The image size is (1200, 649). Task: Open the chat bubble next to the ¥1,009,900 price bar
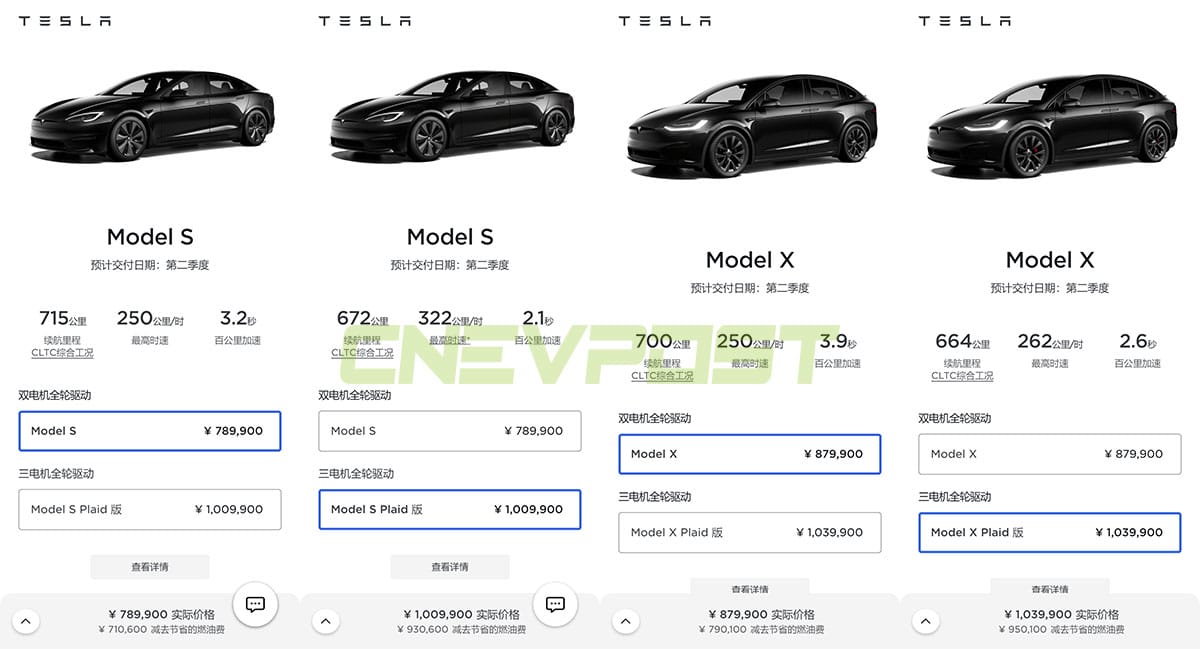[555, 604]
